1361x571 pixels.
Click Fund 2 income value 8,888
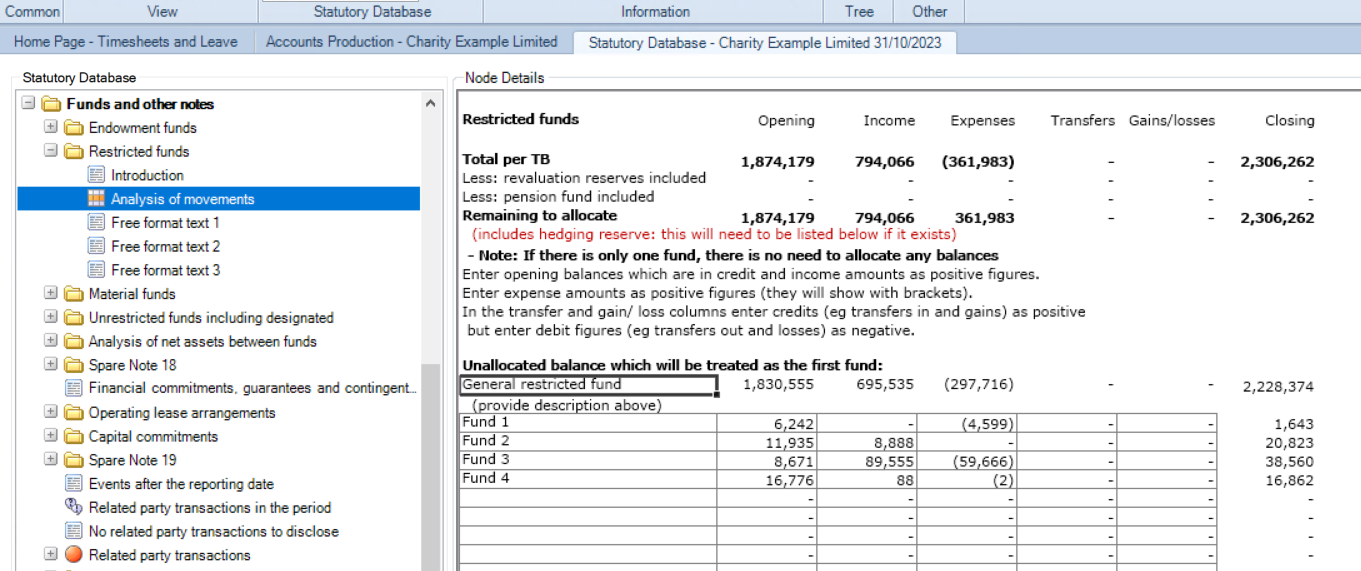tap(892, 443)
